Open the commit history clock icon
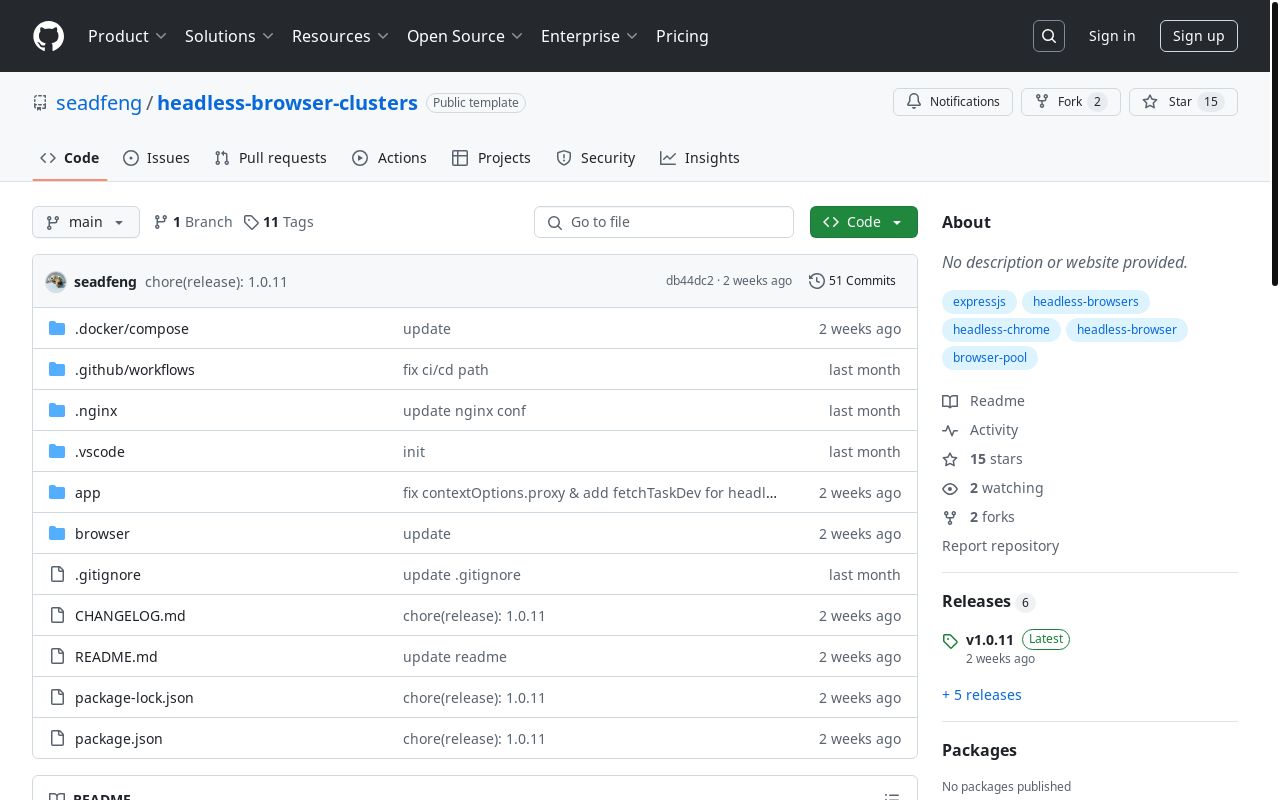The image size is (1280, 800). point(817,281)
